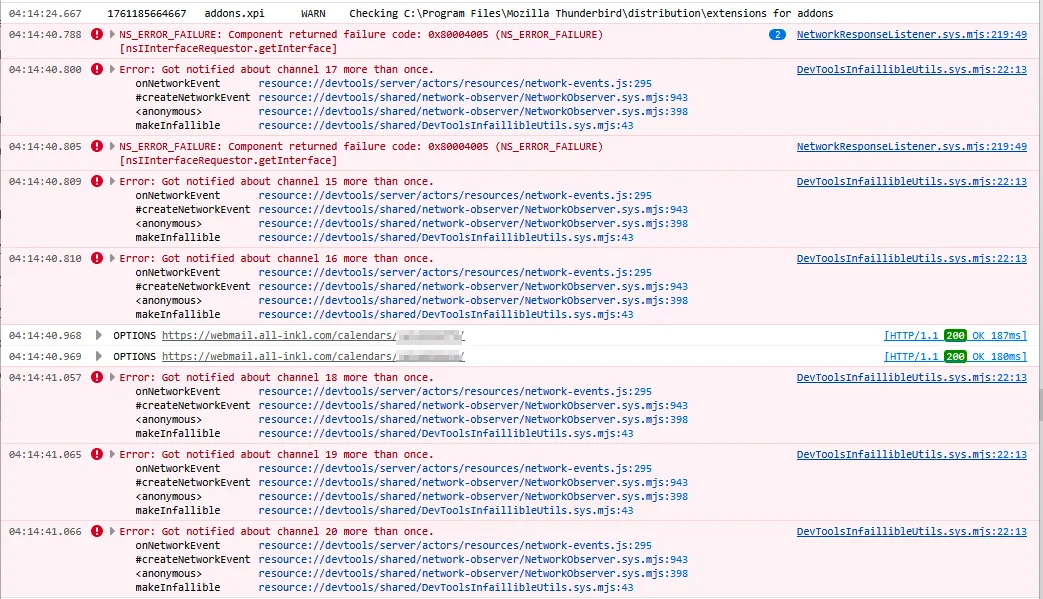The height and width of the screenshot is (599, 1043).
Task: Click error icon beside the channel 20 error
Action: [x=97, y=531]
